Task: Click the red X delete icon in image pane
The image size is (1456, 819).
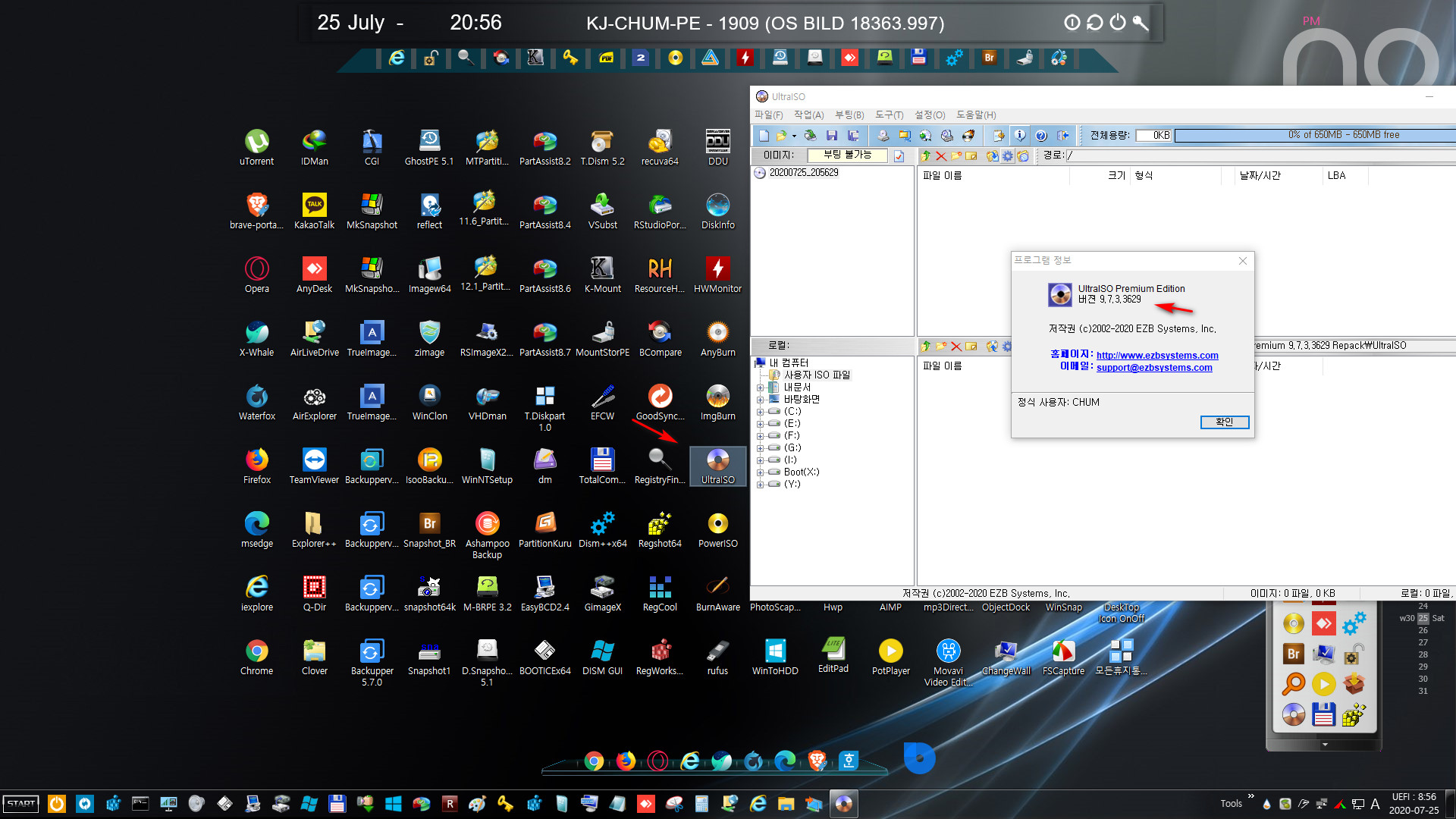Action: tap(941, 156)
